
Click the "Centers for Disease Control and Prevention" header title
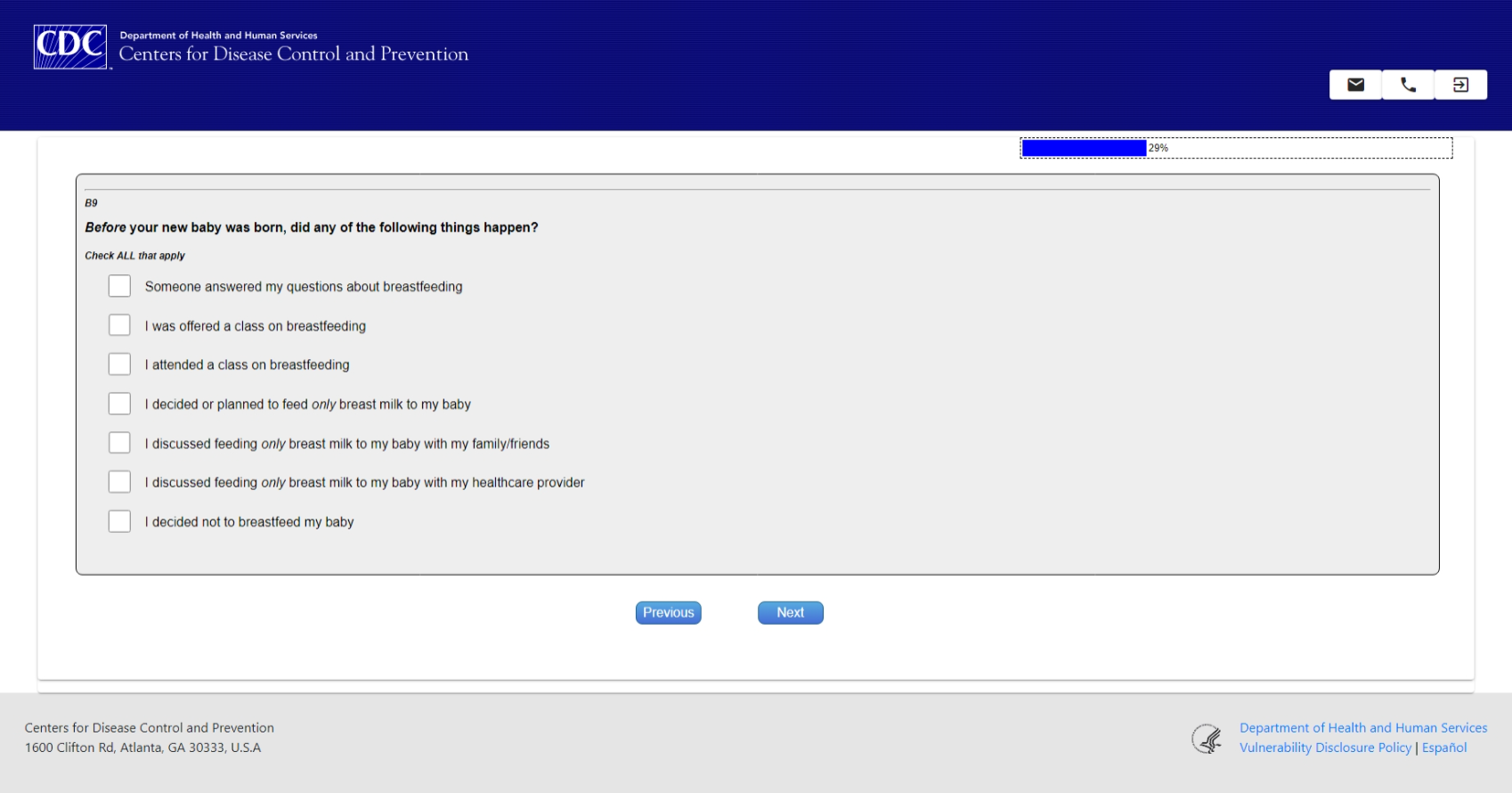pos(294,54)
